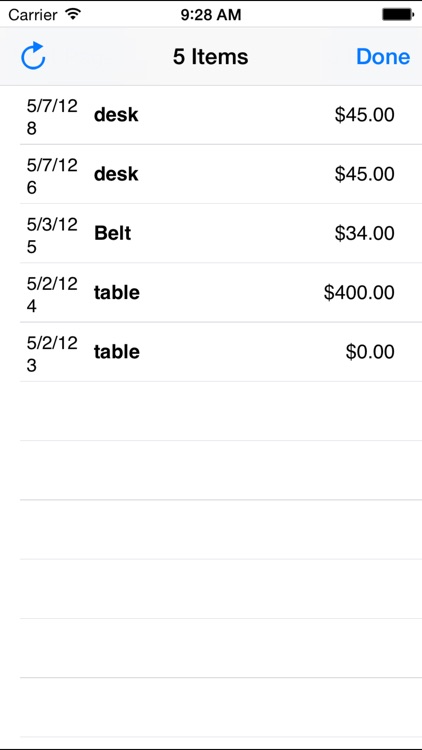Select the table item priced $400.00
Screen dimensions: 422x750
click(x=211, y=292)
